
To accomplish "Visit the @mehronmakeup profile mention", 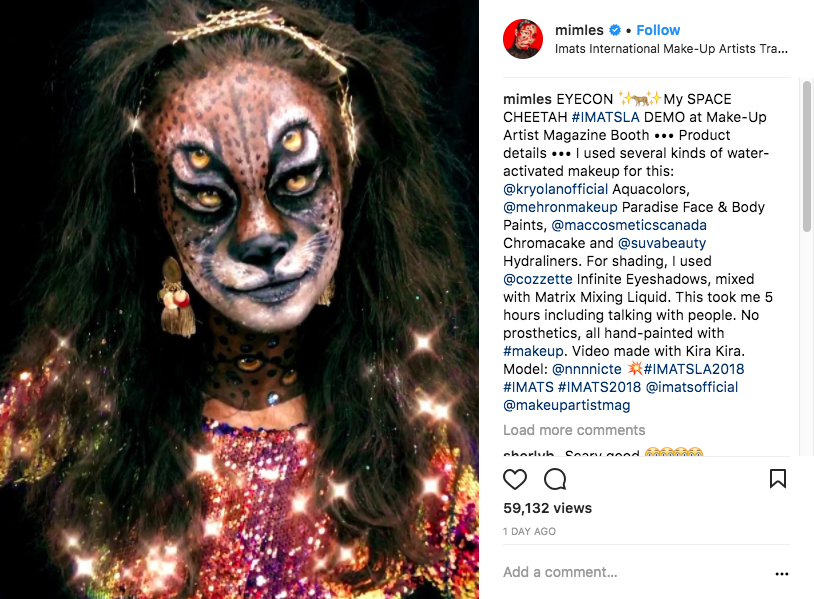I will [561, 207].
